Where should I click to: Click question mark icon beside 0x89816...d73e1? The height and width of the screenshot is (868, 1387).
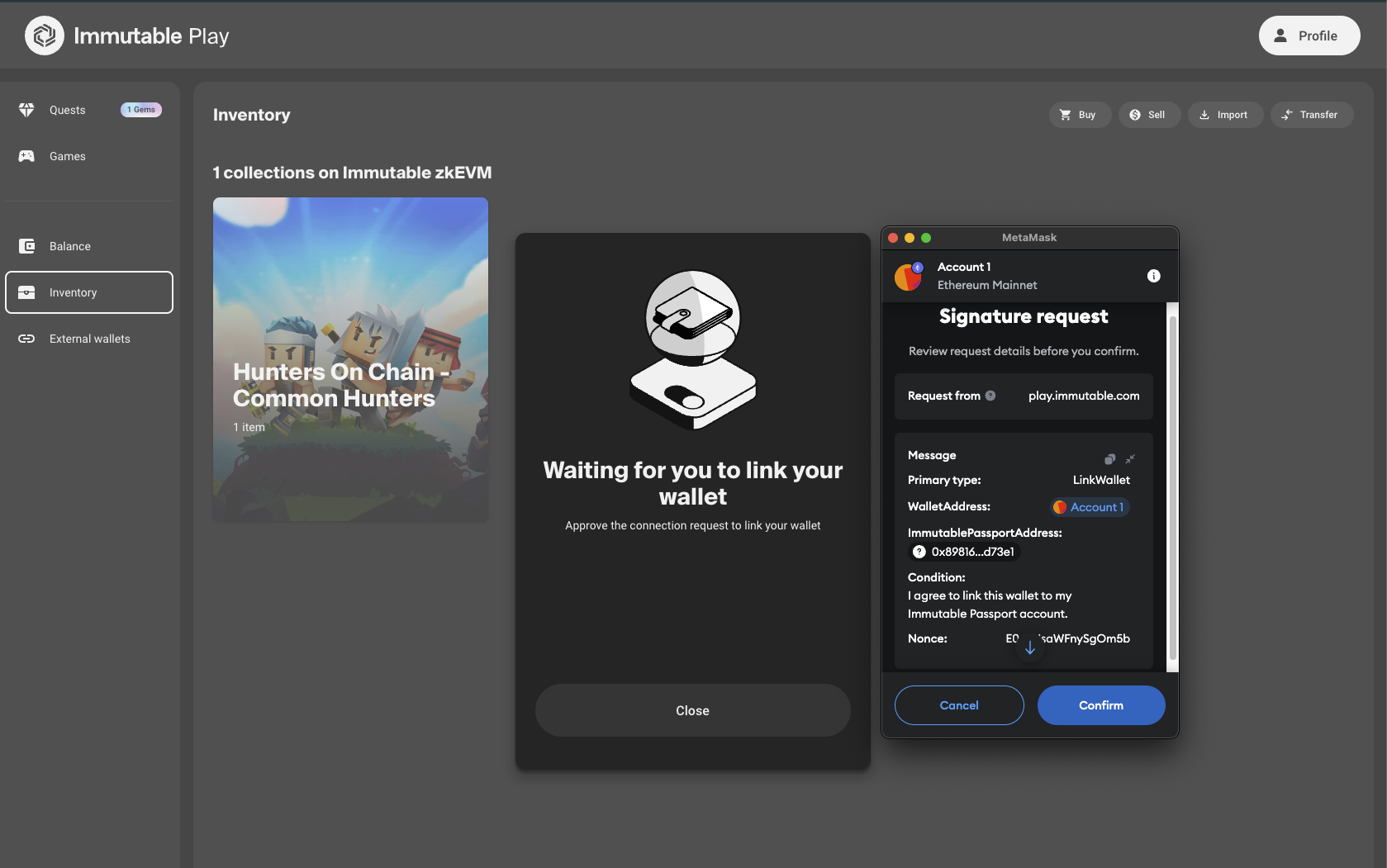(x=919, y=552)
